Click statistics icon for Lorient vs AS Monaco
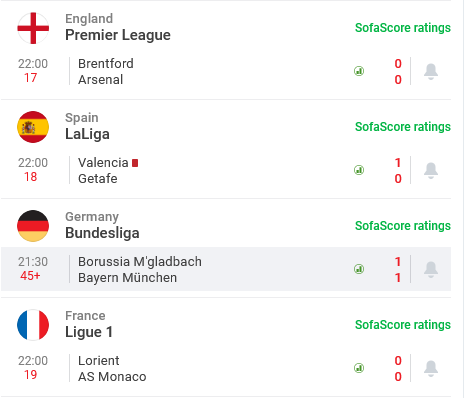465x398 pixels. point(359,368)
